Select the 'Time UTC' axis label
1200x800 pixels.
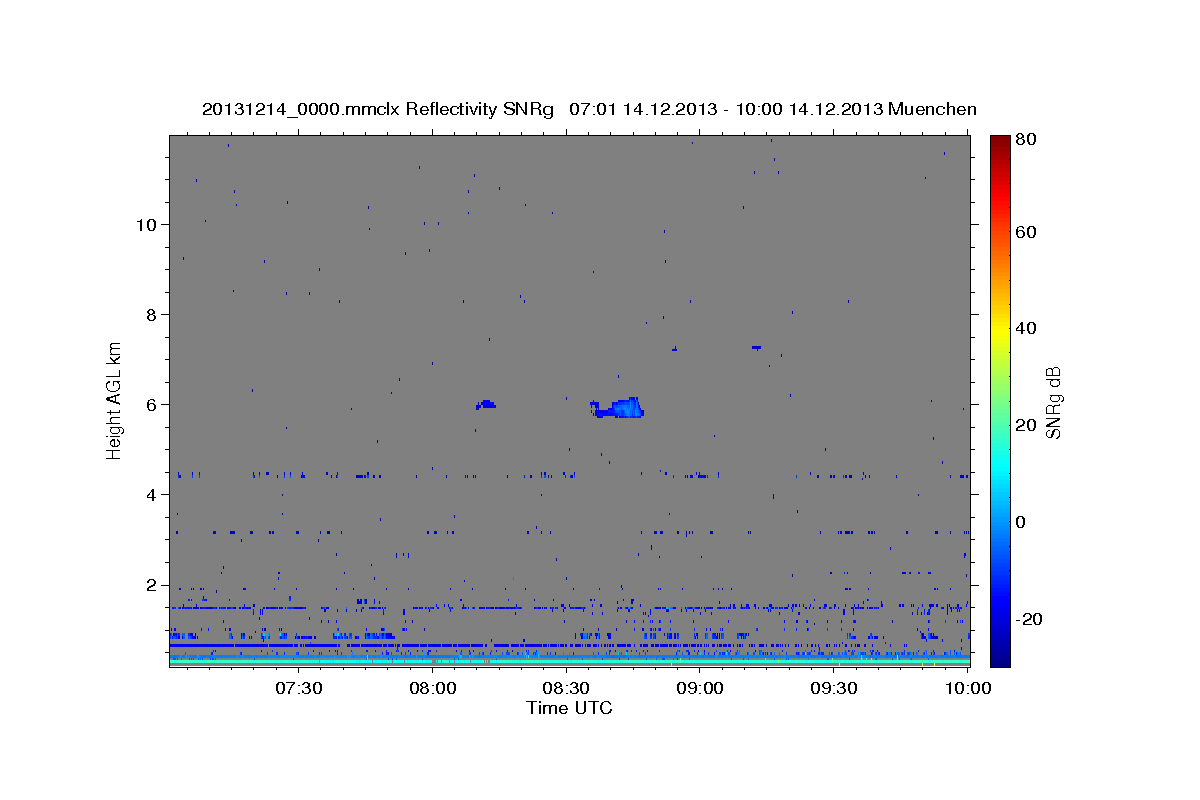pos(569,708)
